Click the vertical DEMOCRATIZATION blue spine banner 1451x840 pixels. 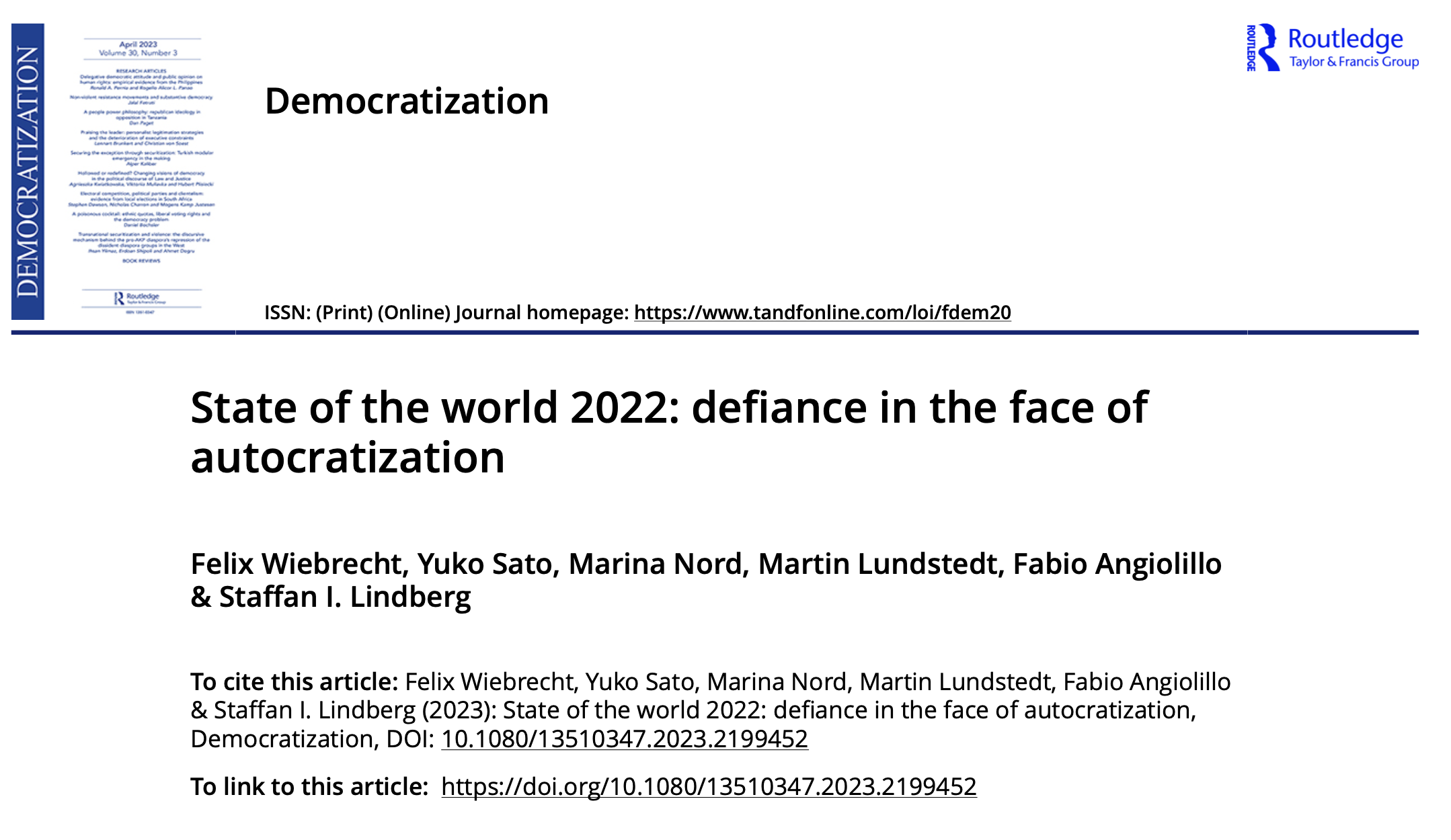[28, 171]
